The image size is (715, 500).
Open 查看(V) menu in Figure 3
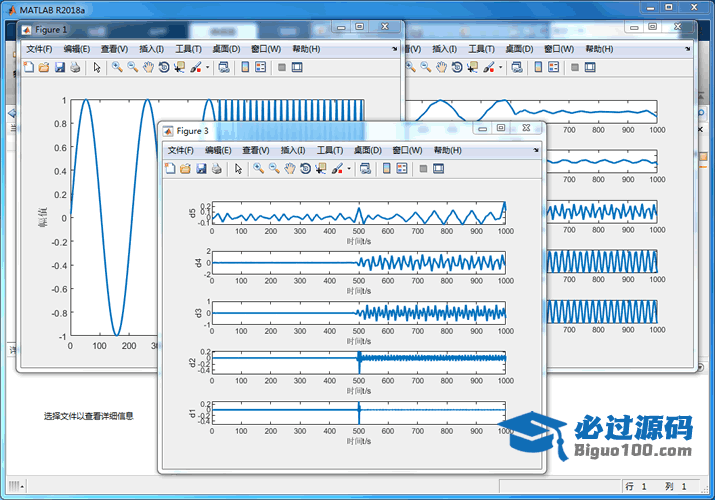click(x=255, y=150)
